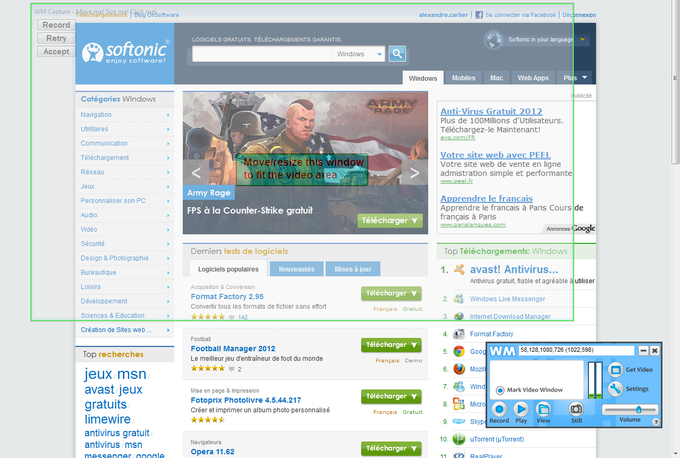Click the uTorrent icon in top downloads
The width and height of the screenshot is (680, 458).
click(459, 439)
